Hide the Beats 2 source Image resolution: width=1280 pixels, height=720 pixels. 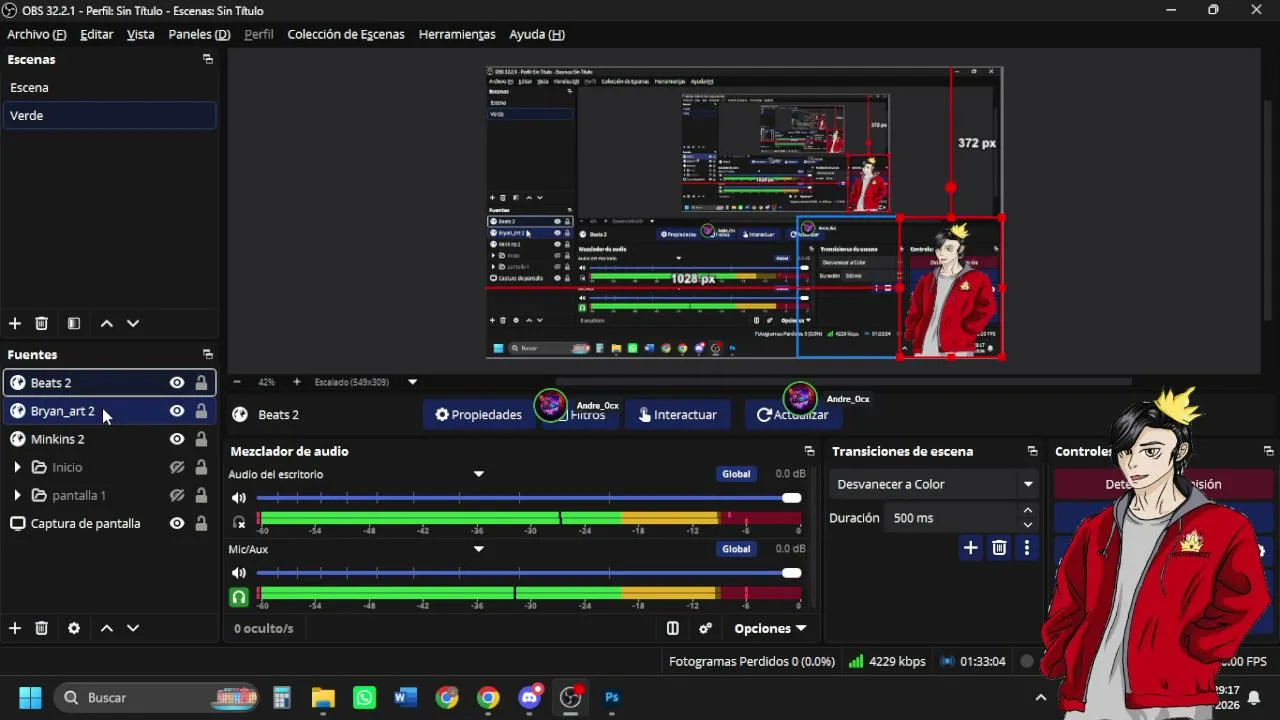tap(177, 382)
